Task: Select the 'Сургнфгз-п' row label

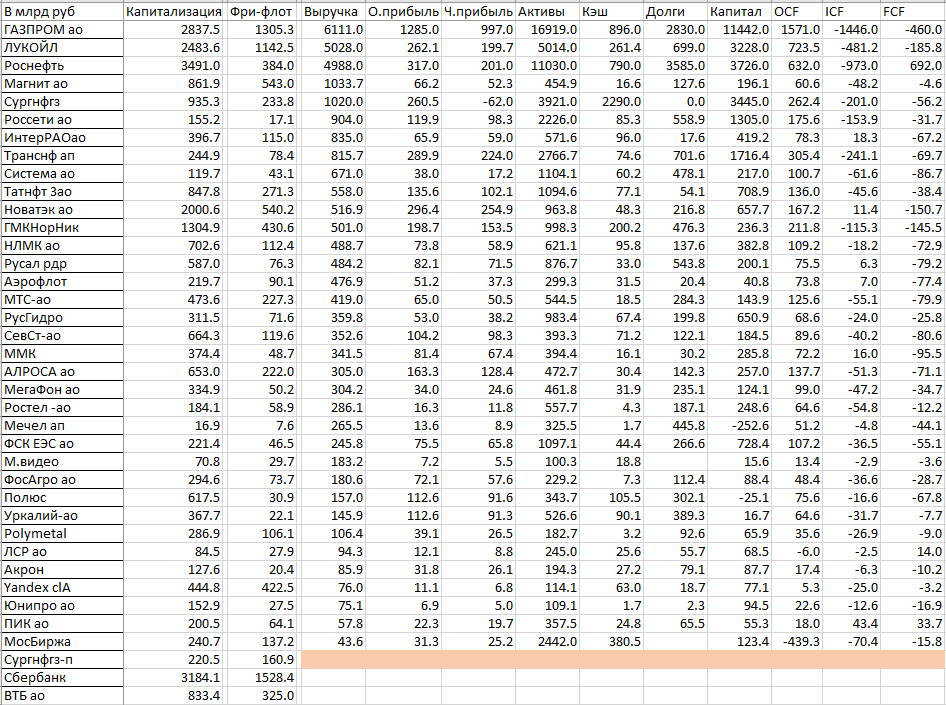Action: point(62,660)
